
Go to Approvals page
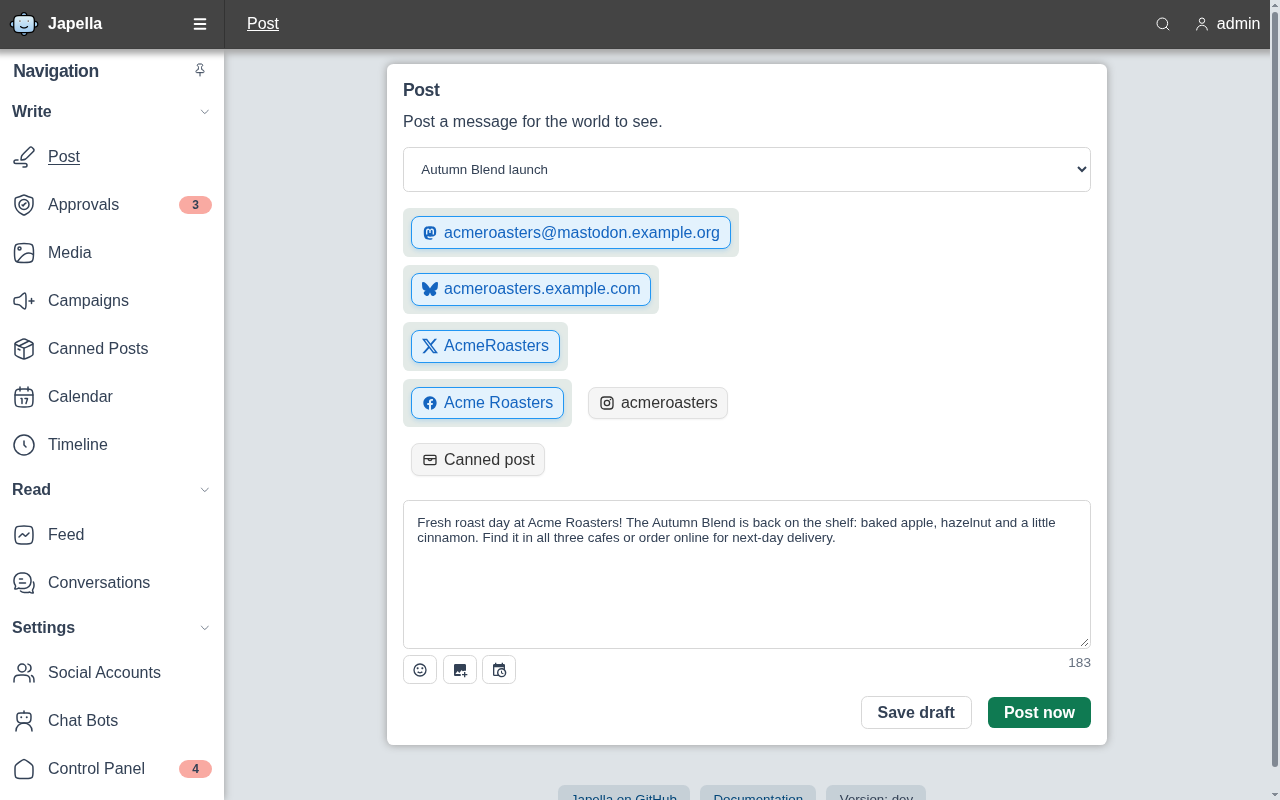coord(112,205)
